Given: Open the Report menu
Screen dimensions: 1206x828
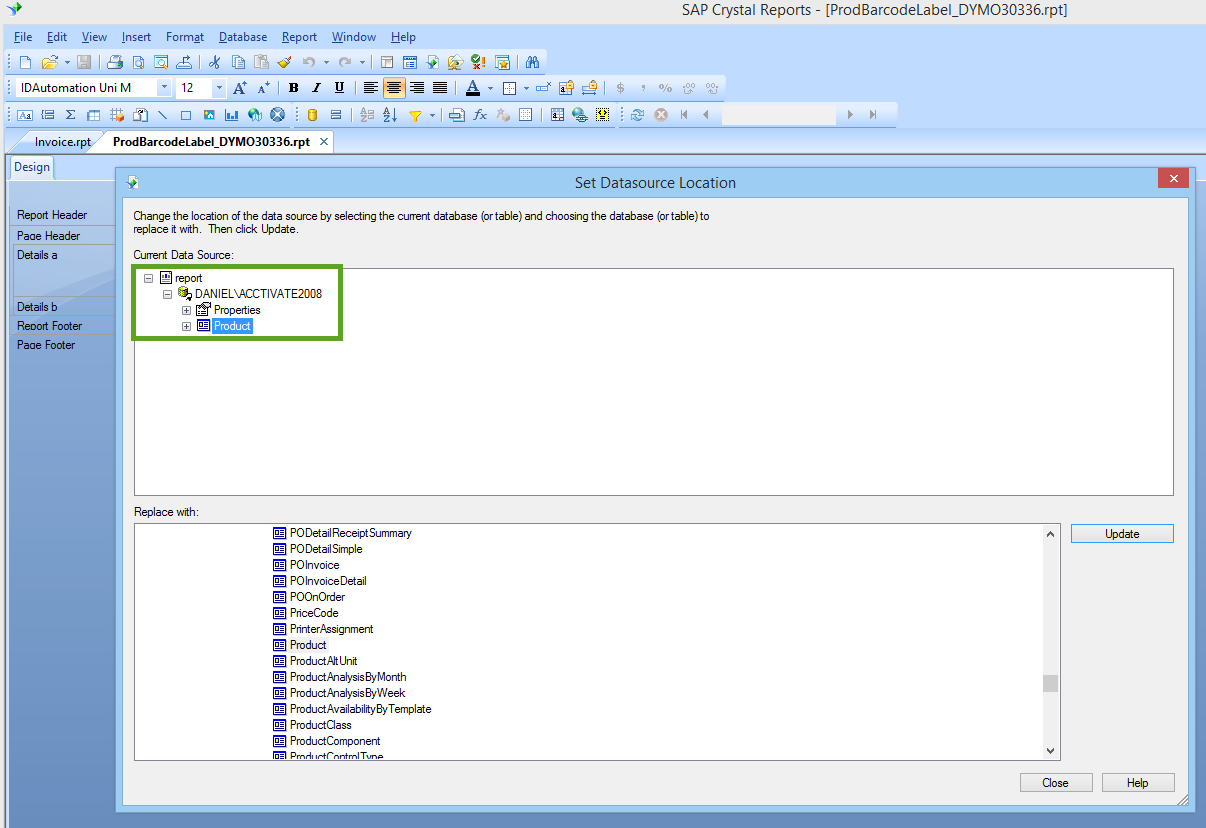Looking at the screenshot, I should click(299, 37).
